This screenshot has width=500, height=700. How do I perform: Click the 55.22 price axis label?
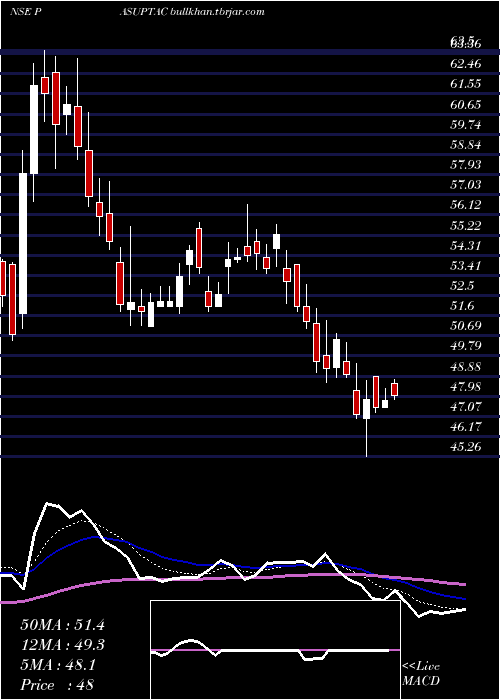(466, 225)
